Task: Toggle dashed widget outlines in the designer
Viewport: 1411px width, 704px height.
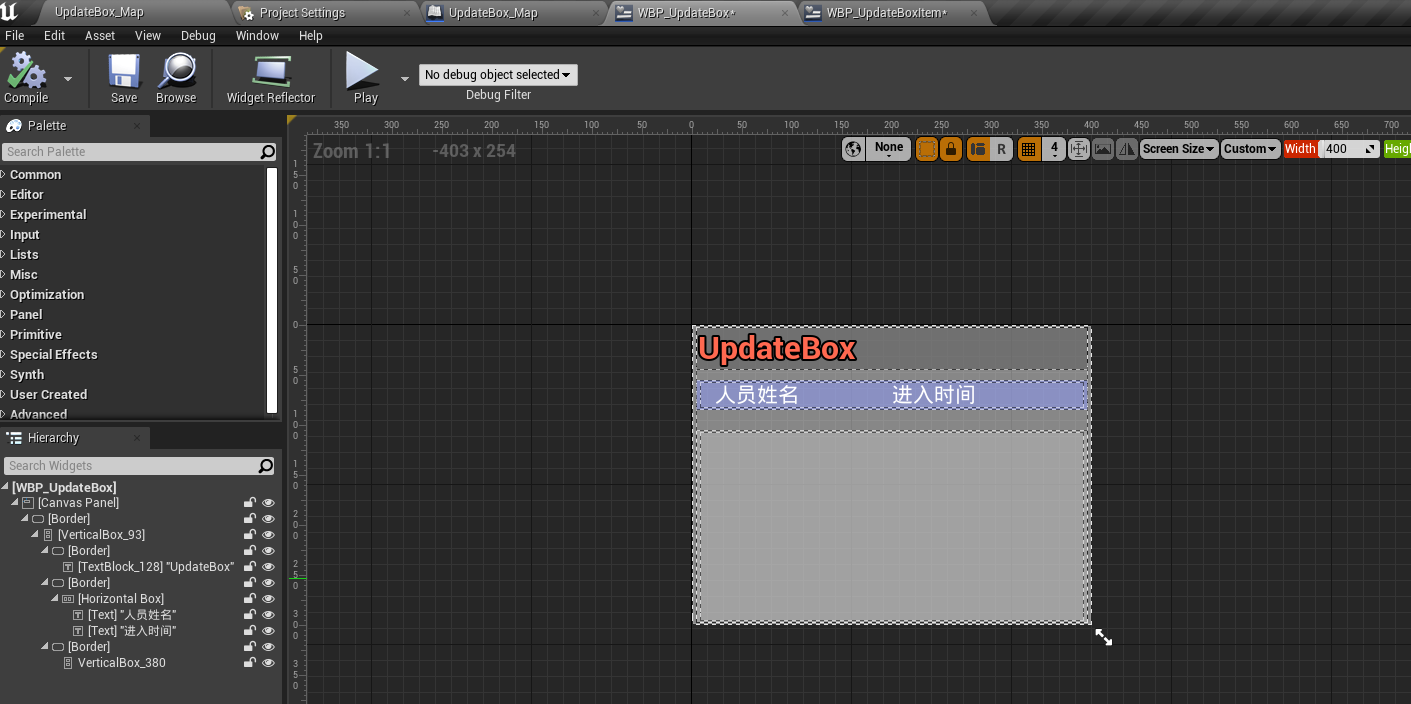Action: pos(927,148)
